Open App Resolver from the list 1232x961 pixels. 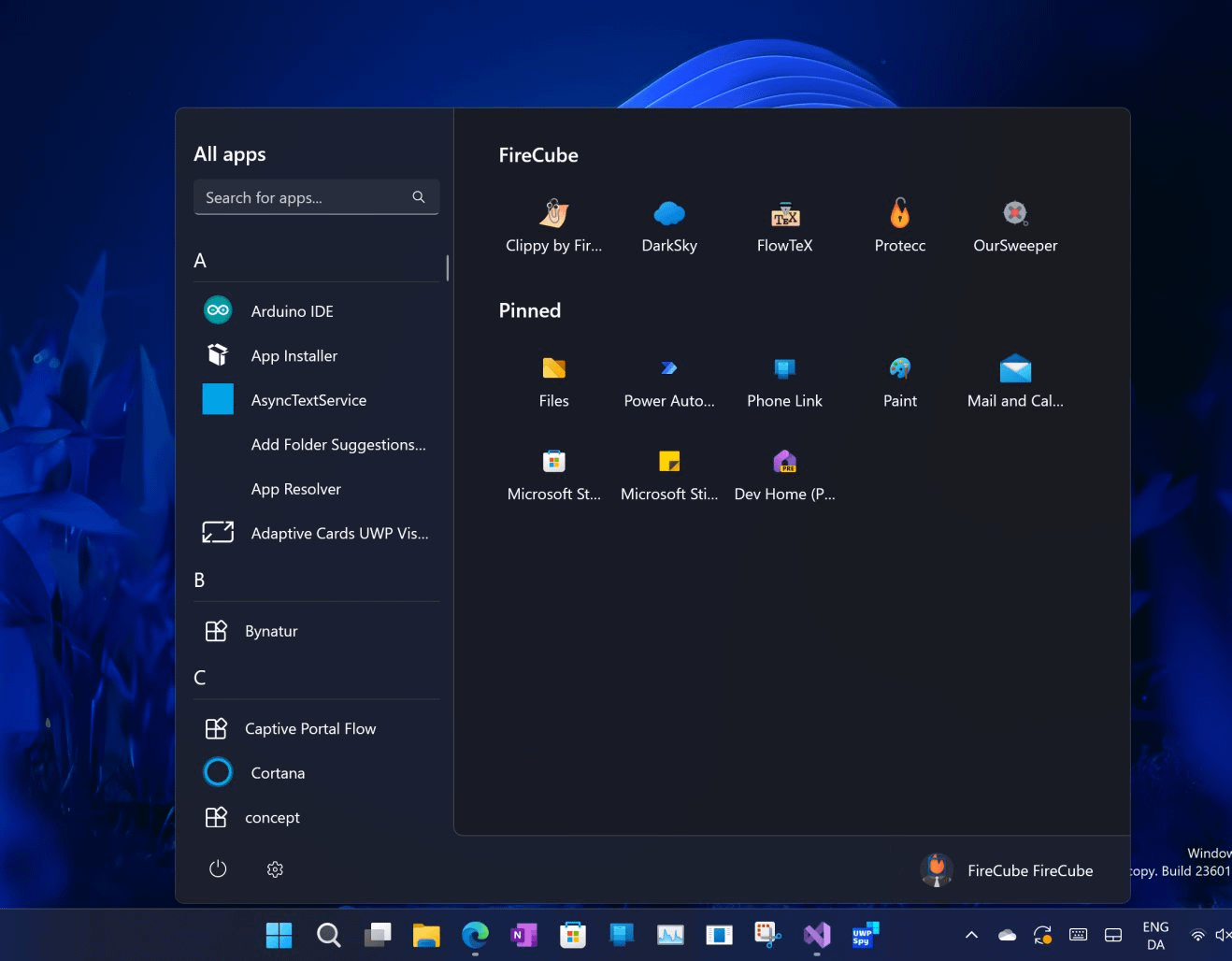pos(316,489)
